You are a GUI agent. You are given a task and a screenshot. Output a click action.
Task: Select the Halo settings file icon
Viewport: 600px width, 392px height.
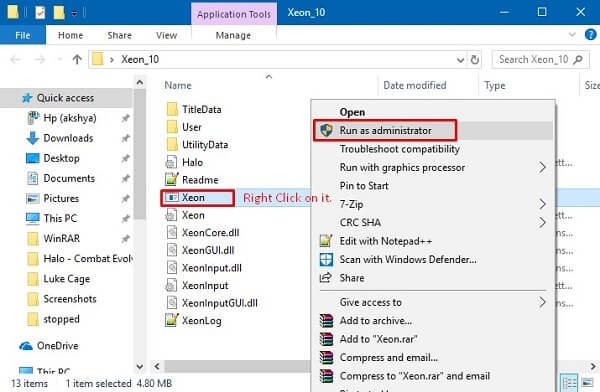point(171,162)
